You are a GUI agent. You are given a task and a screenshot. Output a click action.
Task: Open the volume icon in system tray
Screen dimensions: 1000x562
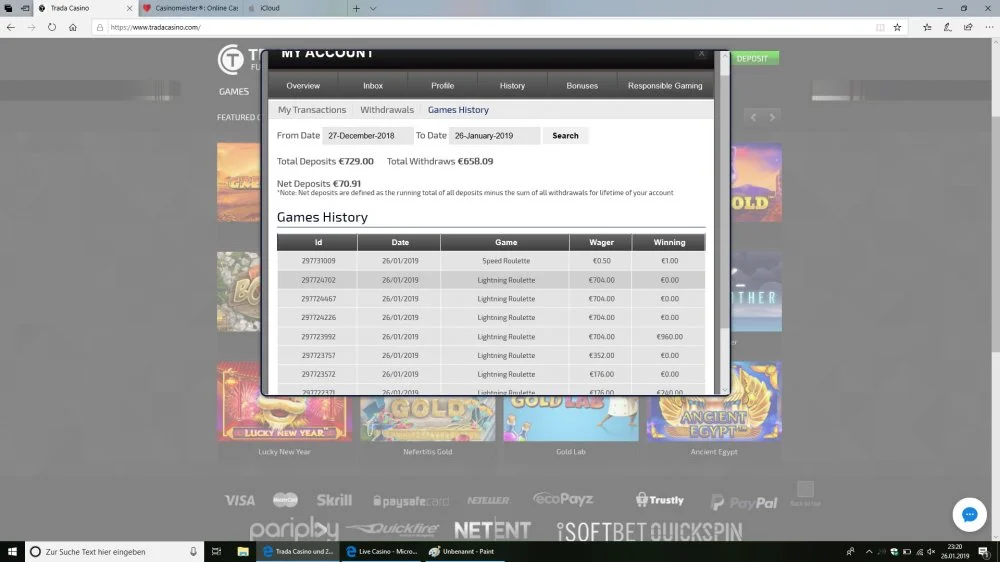coord(931,551)
